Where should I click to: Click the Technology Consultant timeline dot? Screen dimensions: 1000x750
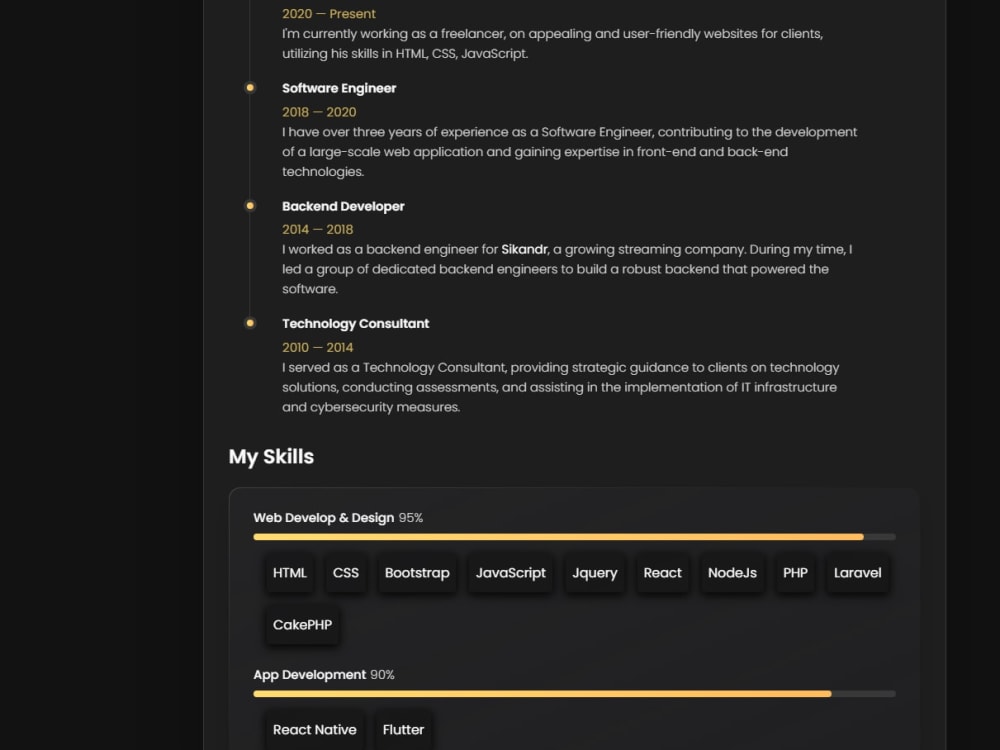[250, 323]
